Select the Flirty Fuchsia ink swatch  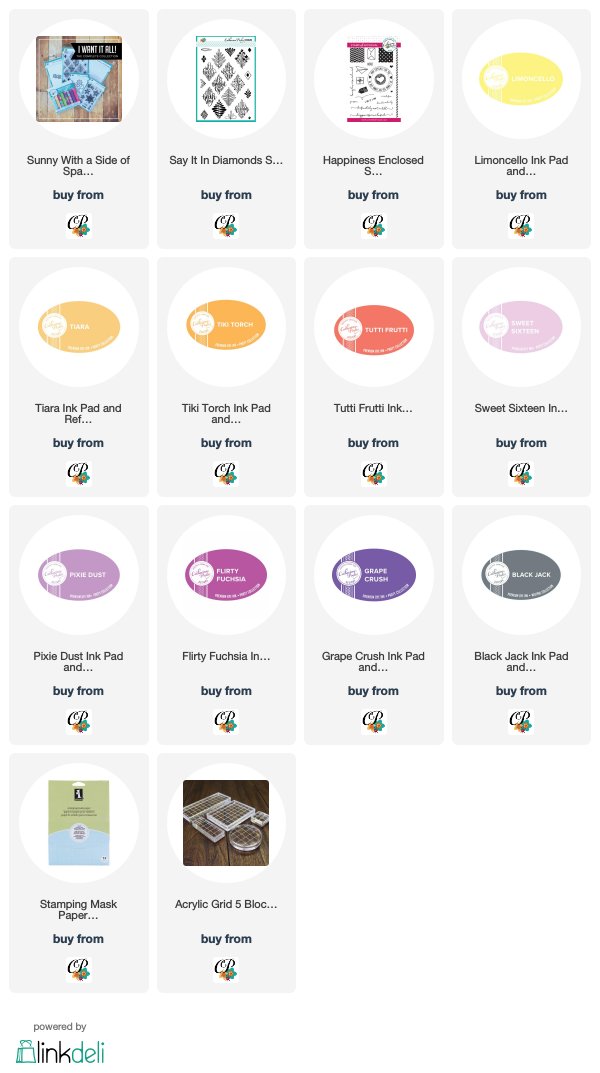pyautogui.click(x=226, y=575)
